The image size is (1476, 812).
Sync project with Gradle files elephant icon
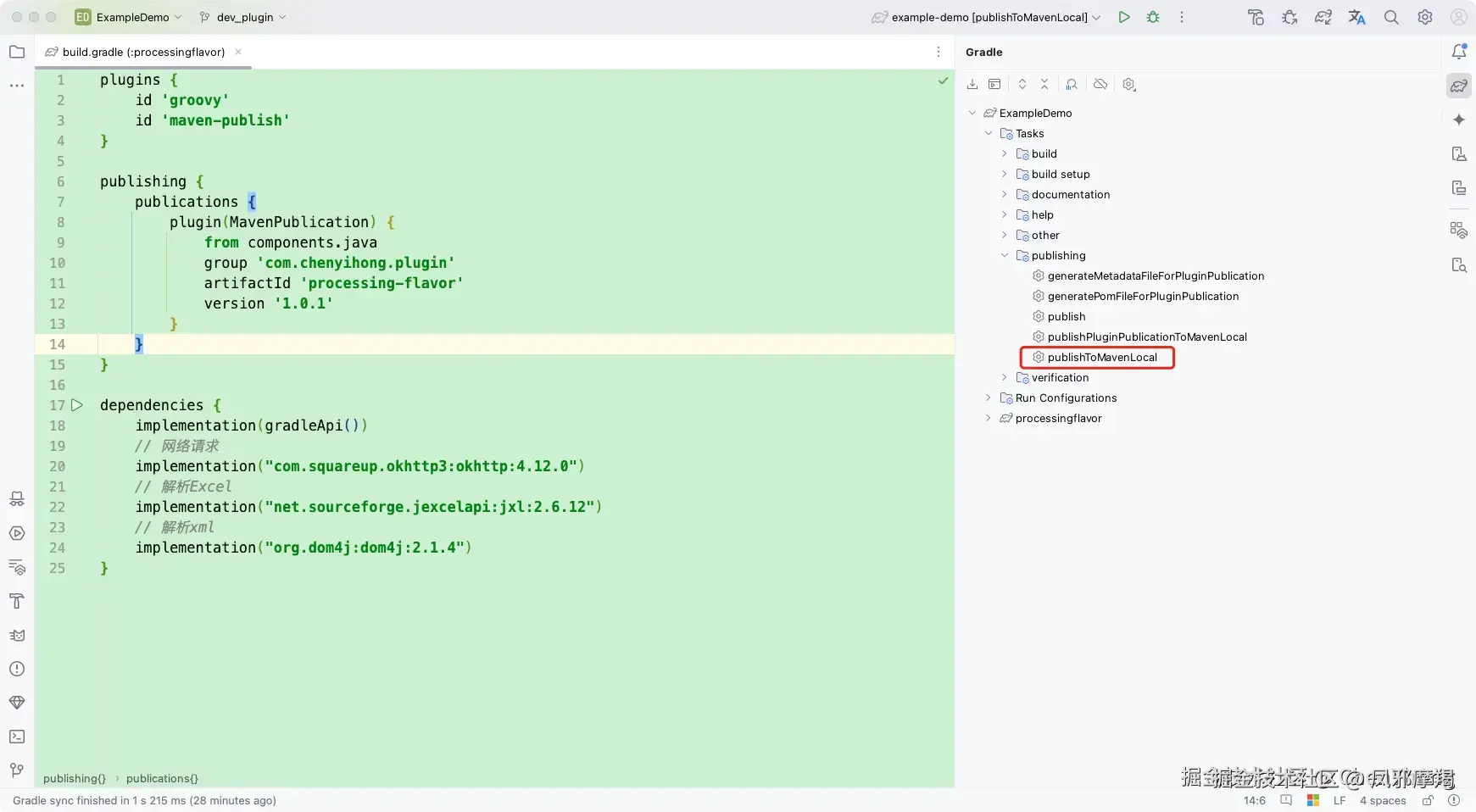click(x=1323, y=17)
